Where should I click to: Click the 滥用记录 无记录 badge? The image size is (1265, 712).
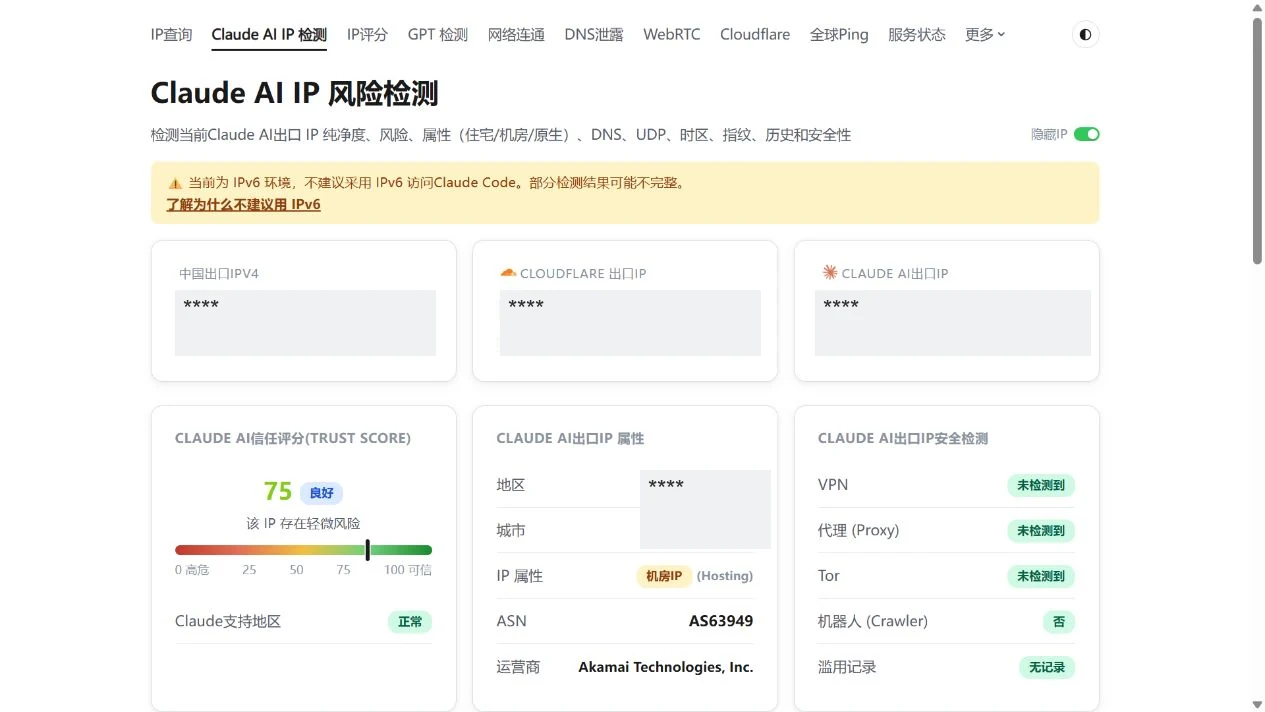(x=1047, y=667)
